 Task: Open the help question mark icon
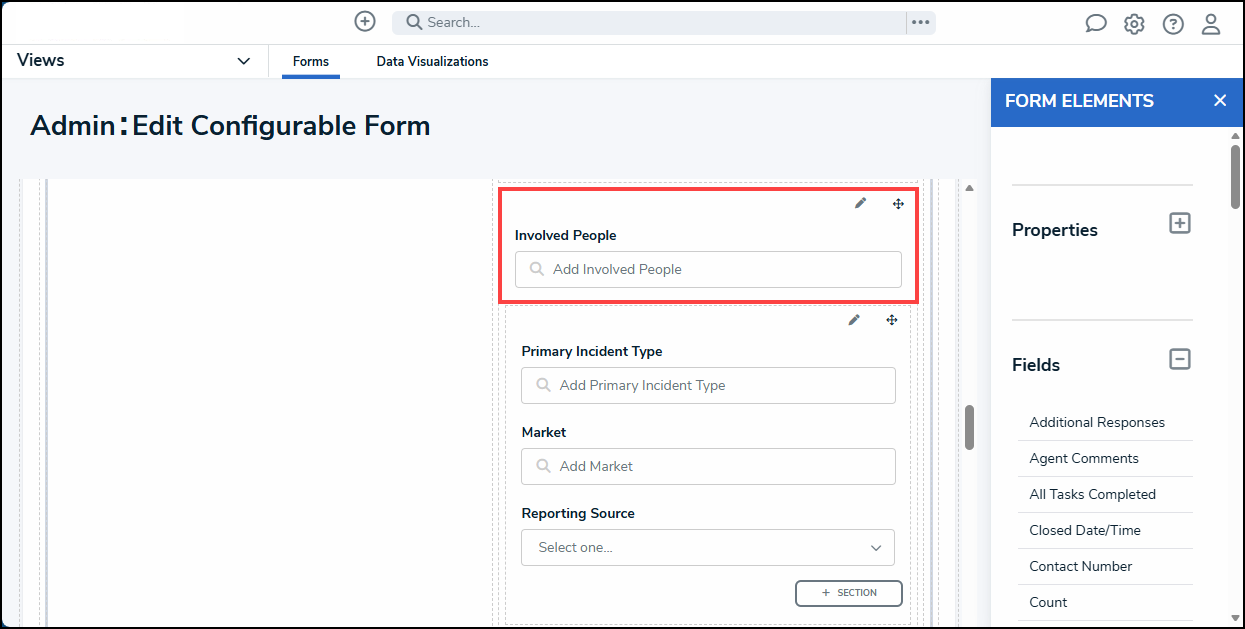tap(1173, 24)
